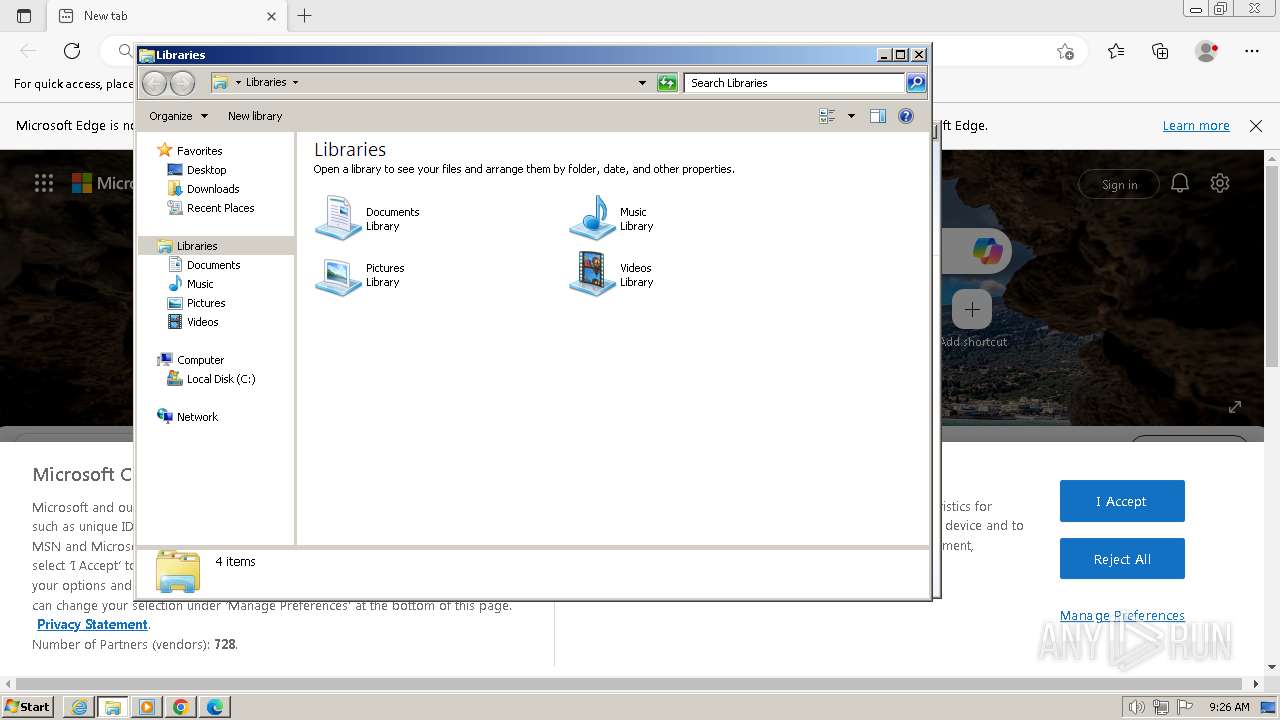Open Internet Explorer from taskbar
1280x720 pixels.
click(79, 707)
